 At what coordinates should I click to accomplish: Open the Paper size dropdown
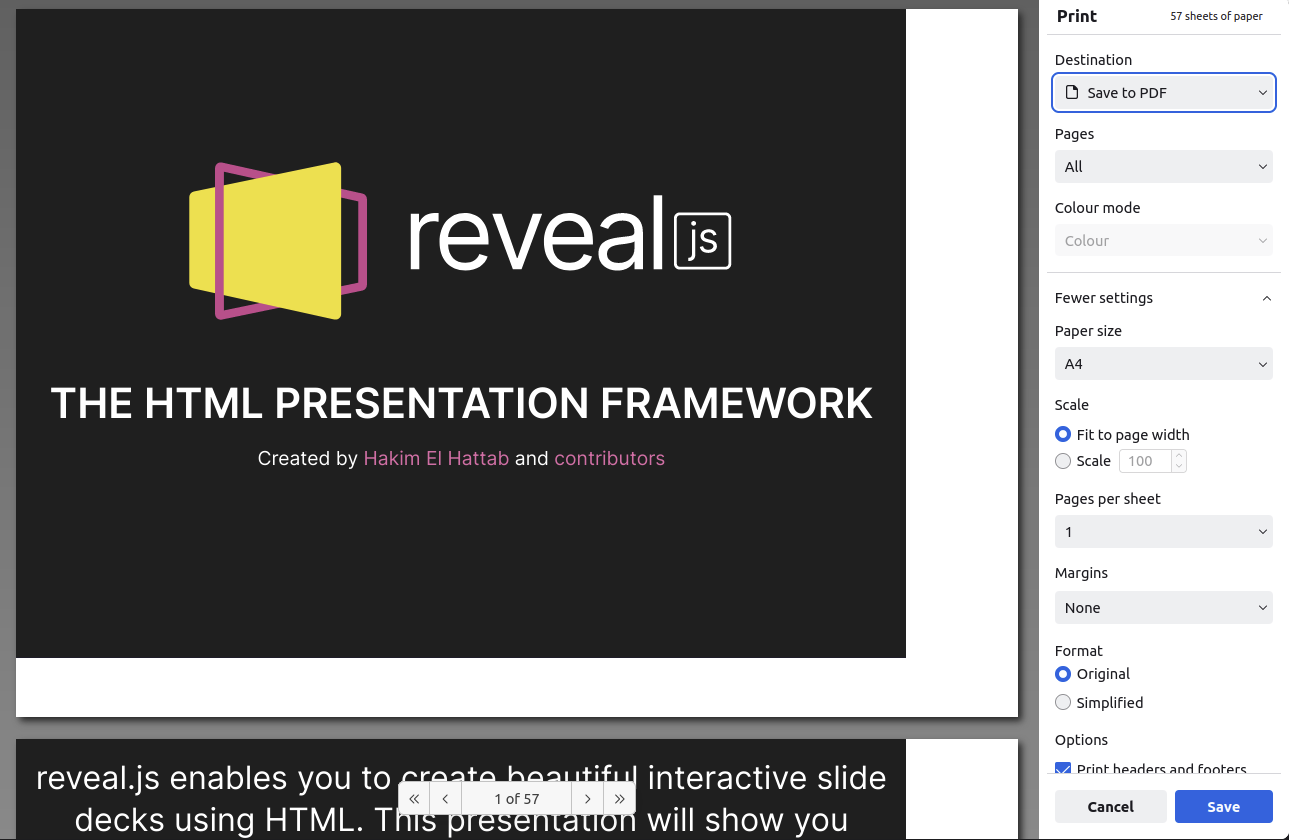tap(1163, 363)
